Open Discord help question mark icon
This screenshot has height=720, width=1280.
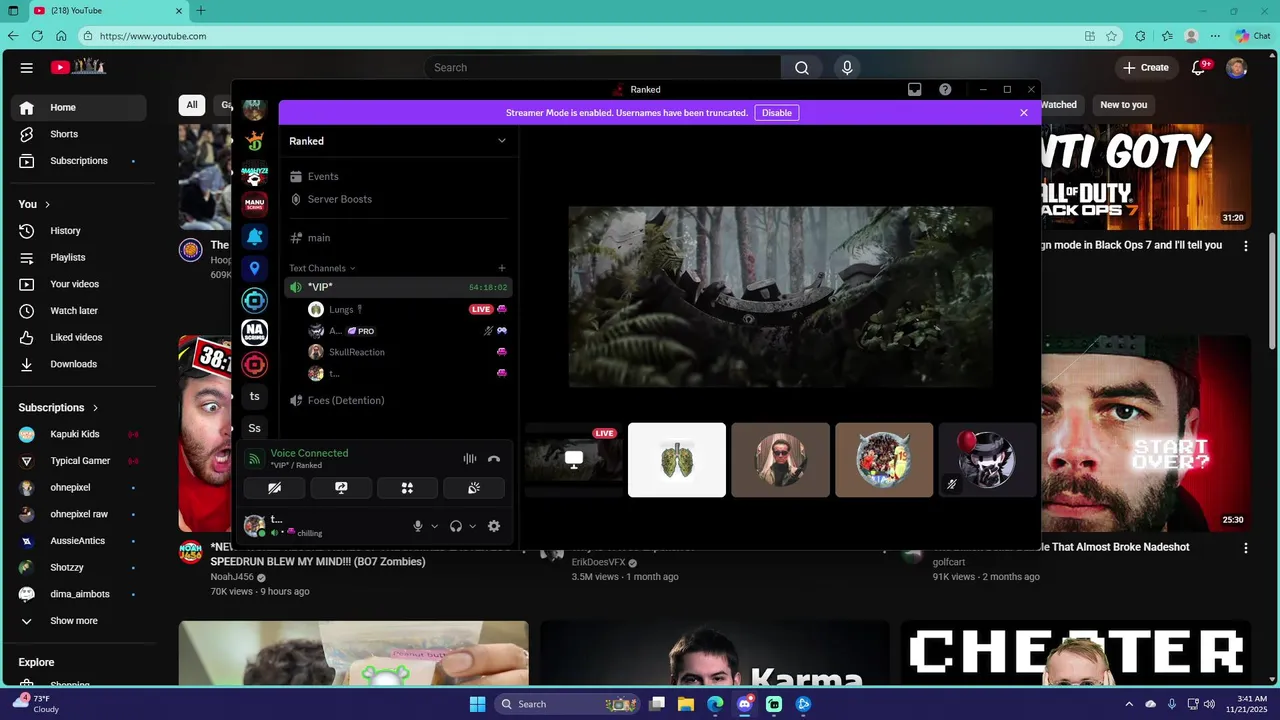(945, 89)
